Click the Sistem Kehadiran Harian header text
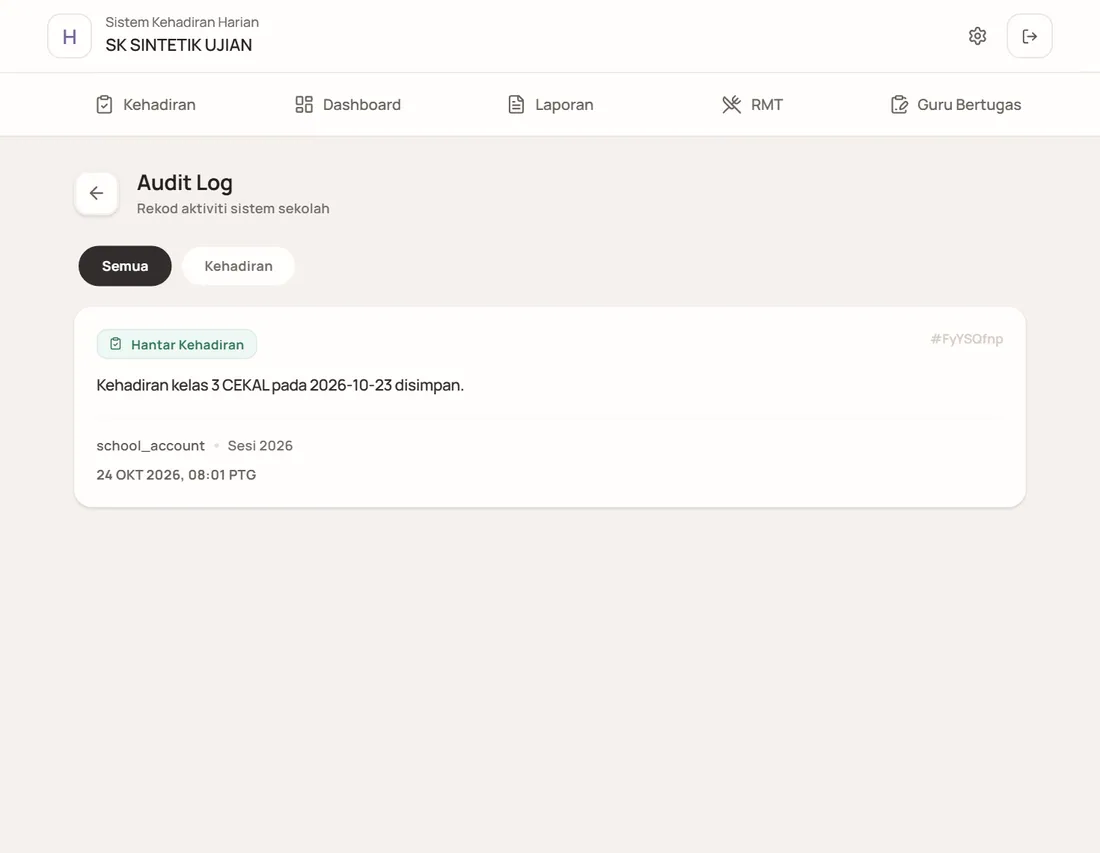The image size is (1100, 853). (182, 22)
